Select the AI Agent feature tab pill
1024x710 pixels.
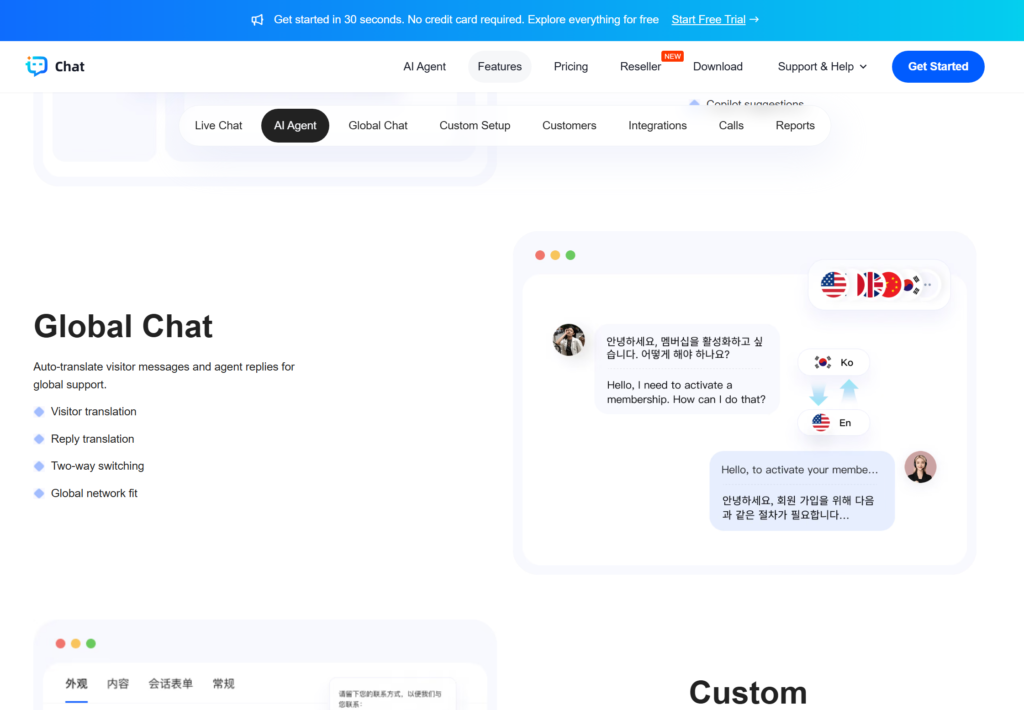coord(295,125)
